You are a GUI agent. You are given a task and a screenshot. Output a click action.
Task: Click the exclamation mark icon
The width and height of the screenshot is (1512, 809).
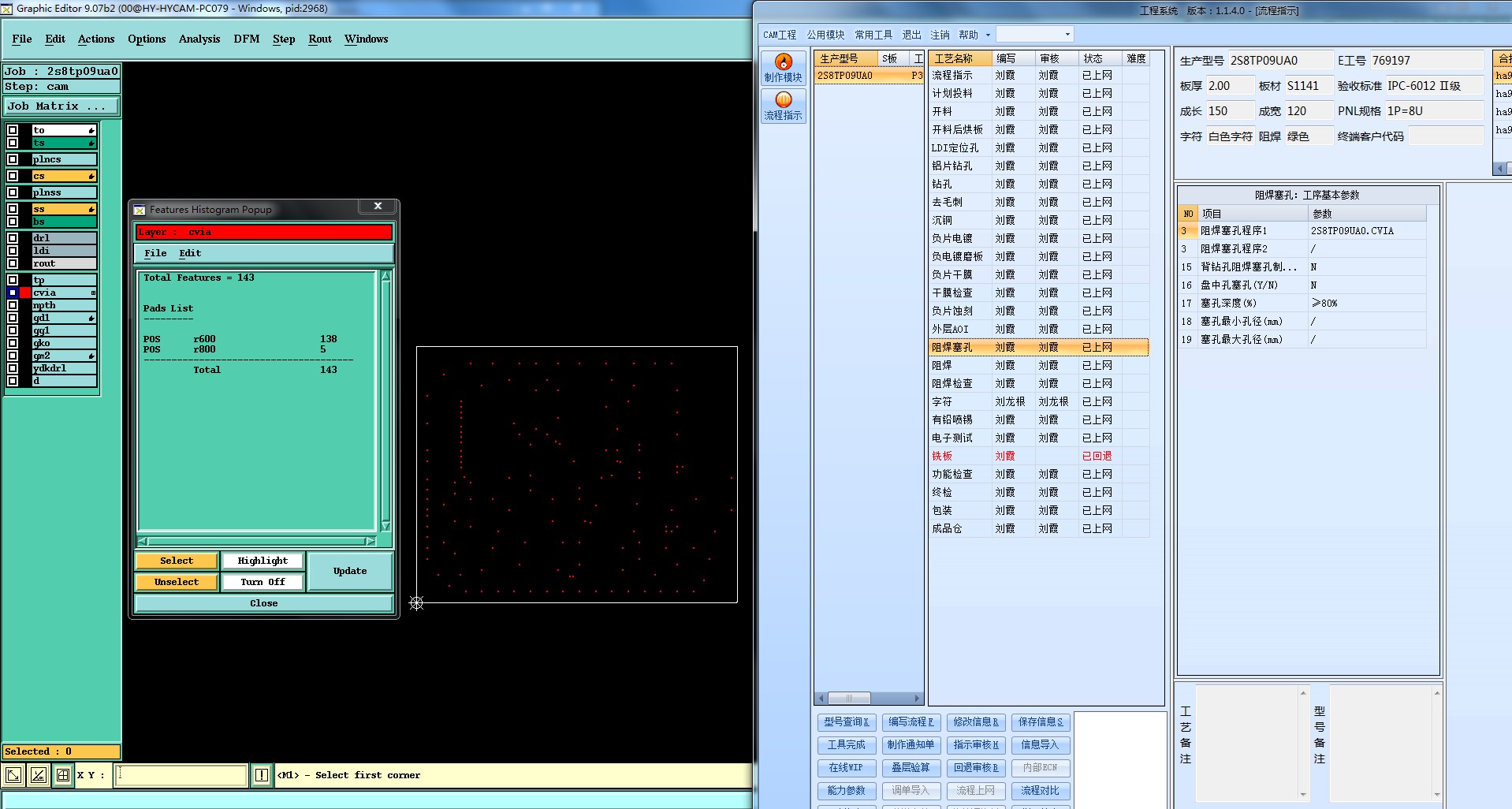pos(262,775)
